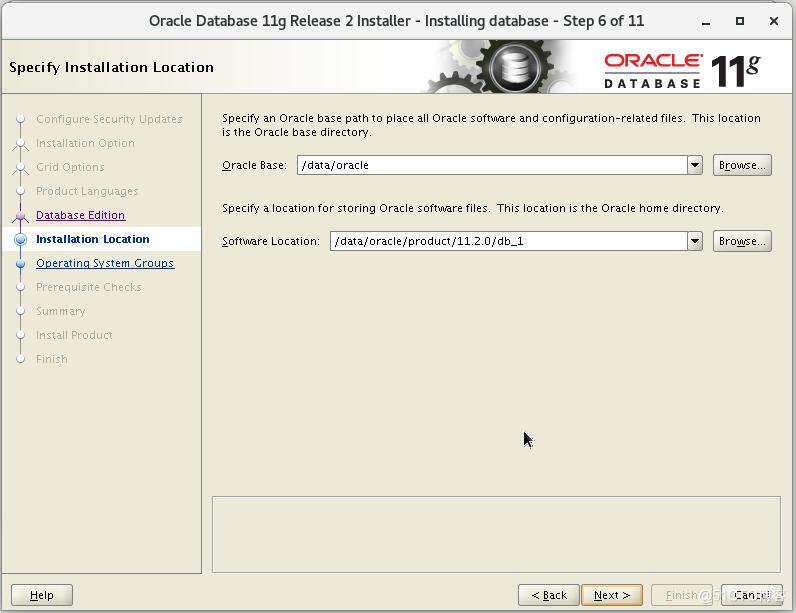The image size is (796, 613).
Task: Click the Prerequisite Checks step label
Action: [89, 287]
